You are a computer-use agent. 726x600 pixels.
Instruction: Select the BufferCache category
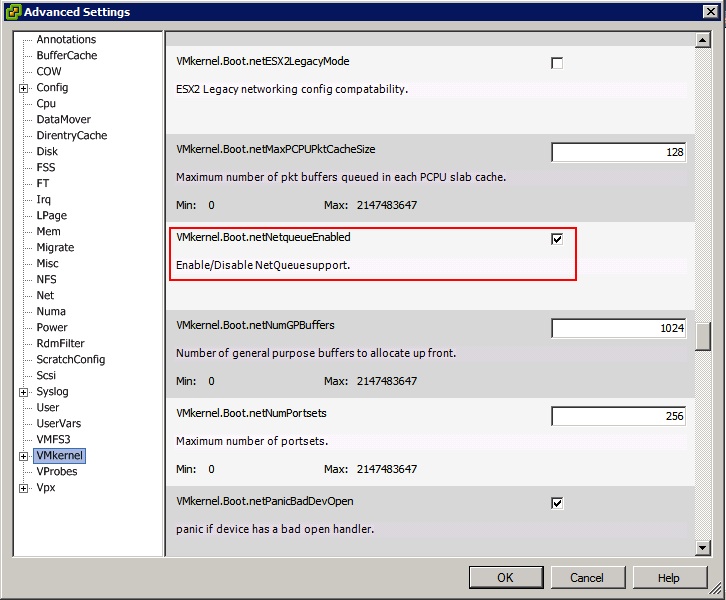67,56
